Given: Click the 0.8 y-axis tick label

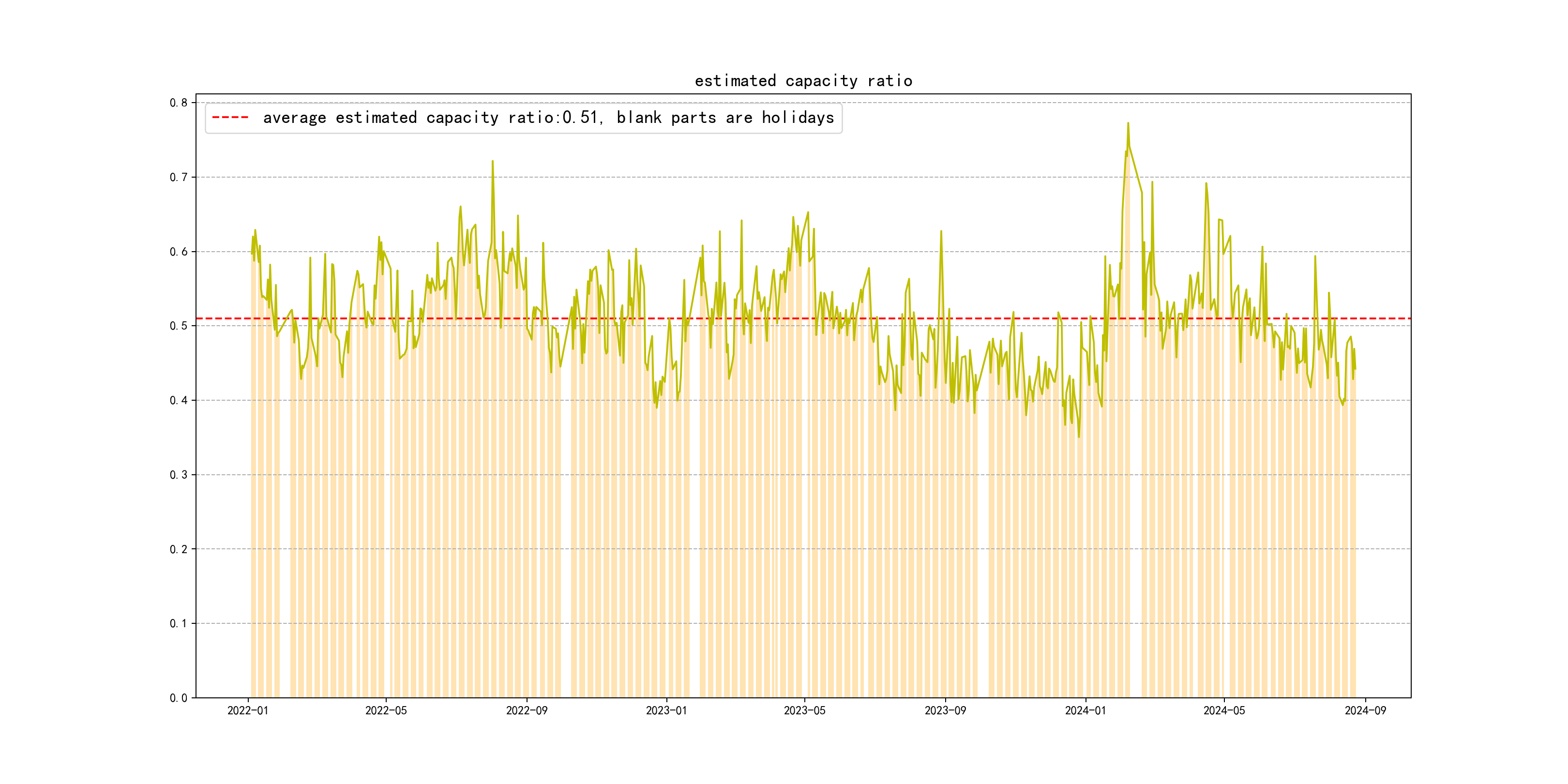Looking at the screenshot, I should pos(179,103).
